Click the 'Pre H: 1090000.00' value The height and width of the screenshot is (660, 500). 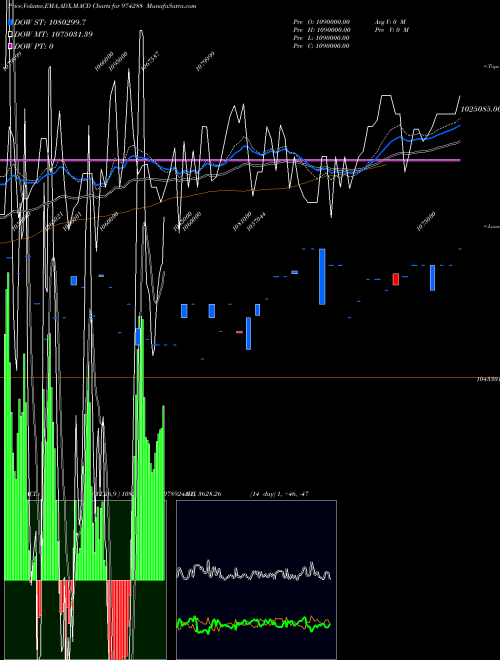point(322,30)
